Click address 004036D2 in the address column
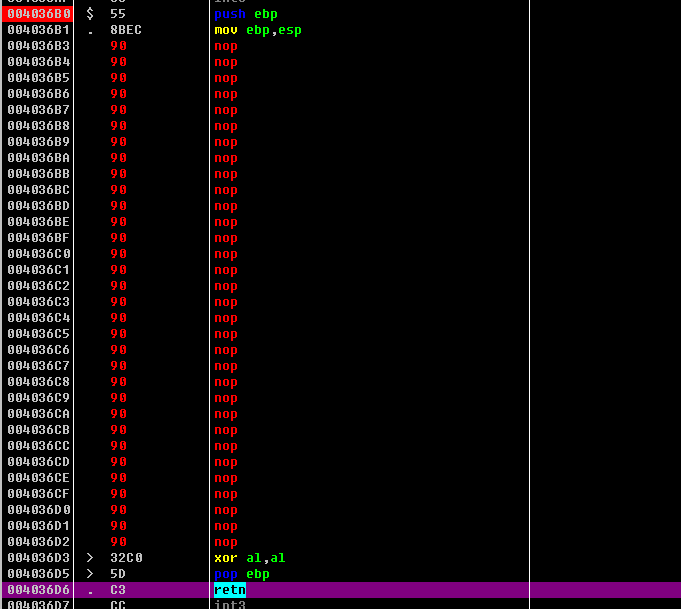Screen dimensions: 681x609 (39, 542)
